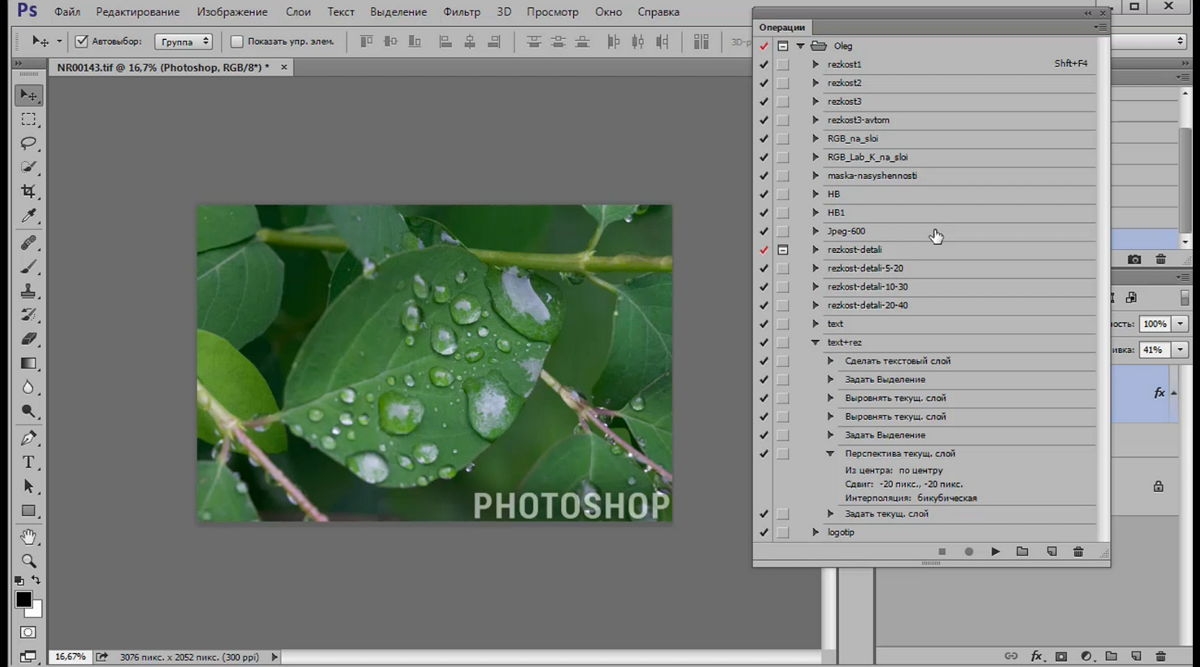Select the Blur tool

[x=29, y=386]
